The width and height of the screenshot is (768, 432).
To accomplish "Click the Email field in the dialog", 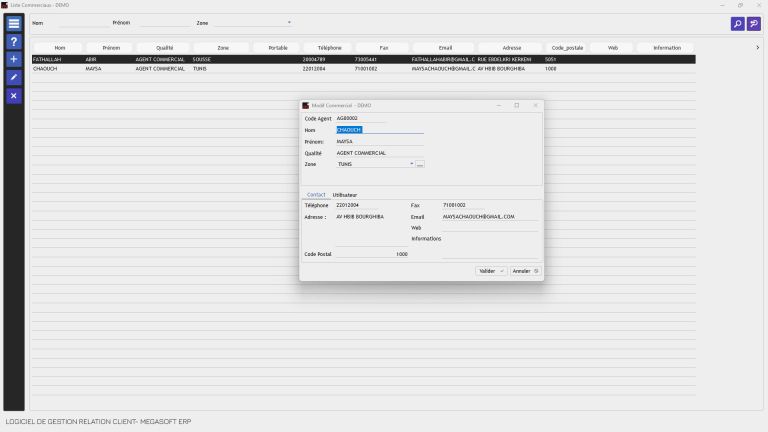I will 490,216.
